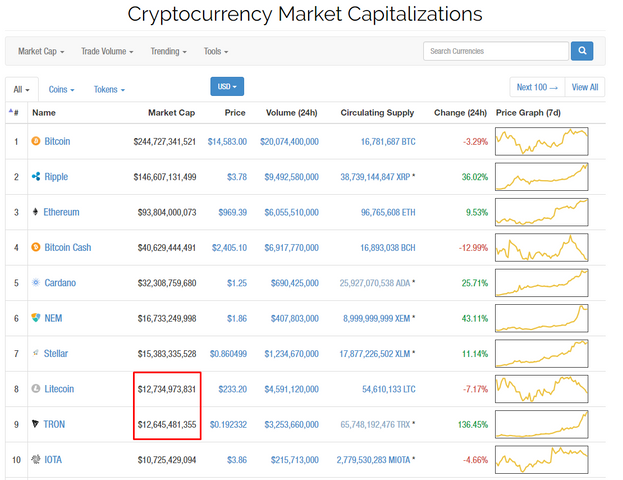This screenshot has height=480, width=623.
Task: Click Ripple volume $9,492,580,000
Action: [x=292, y=177]
